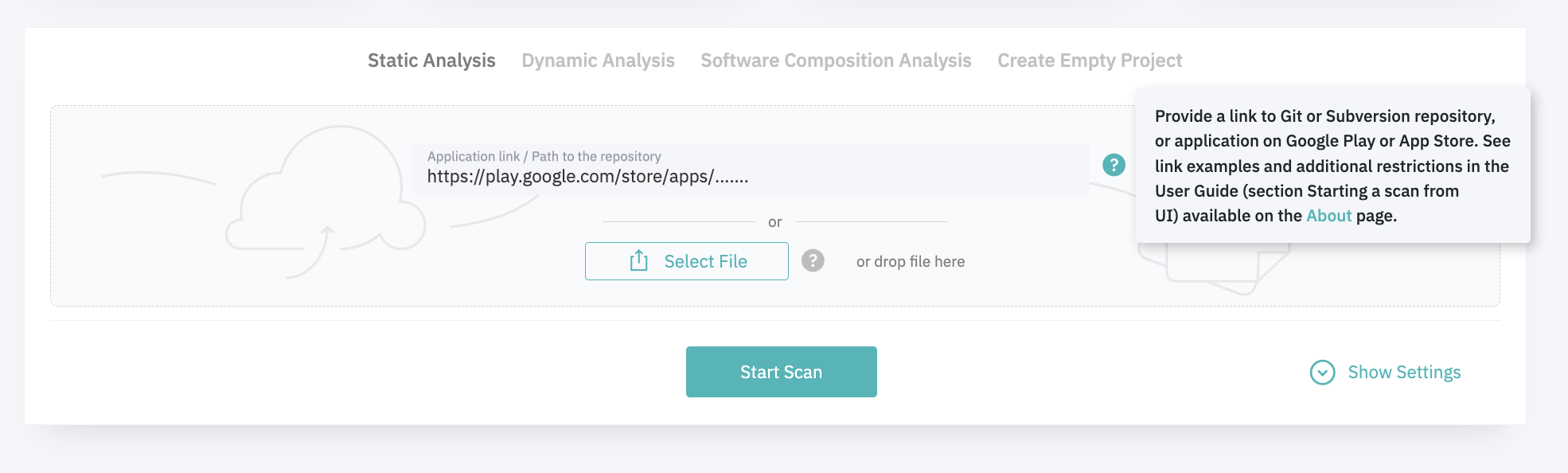Select the Software Composition Analysis tab

click(x=836, y=61)
